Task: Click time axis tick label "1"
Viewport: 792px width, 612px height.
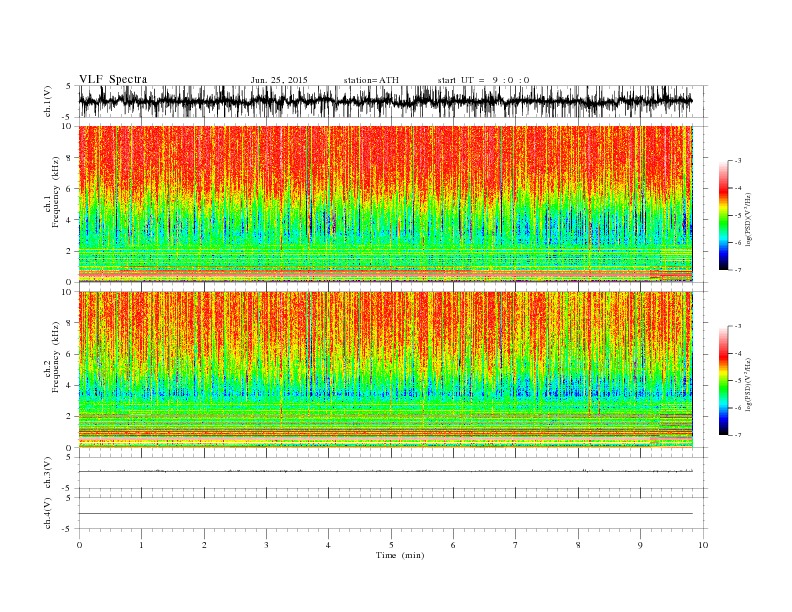Action: pos(141,545)
